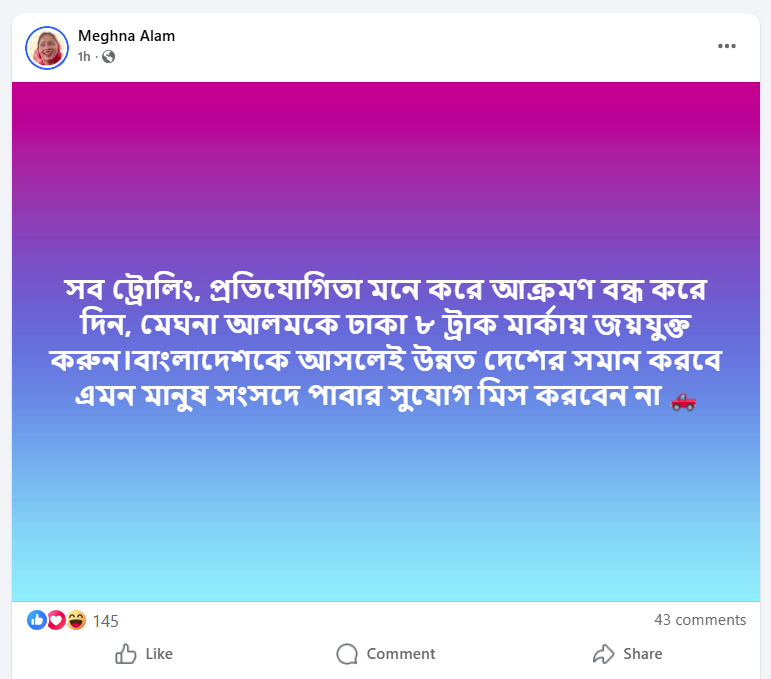Viewport: 771px width, 679px height.
Task: Open the Meghna Alam profile name link
Action: [126, 36]
